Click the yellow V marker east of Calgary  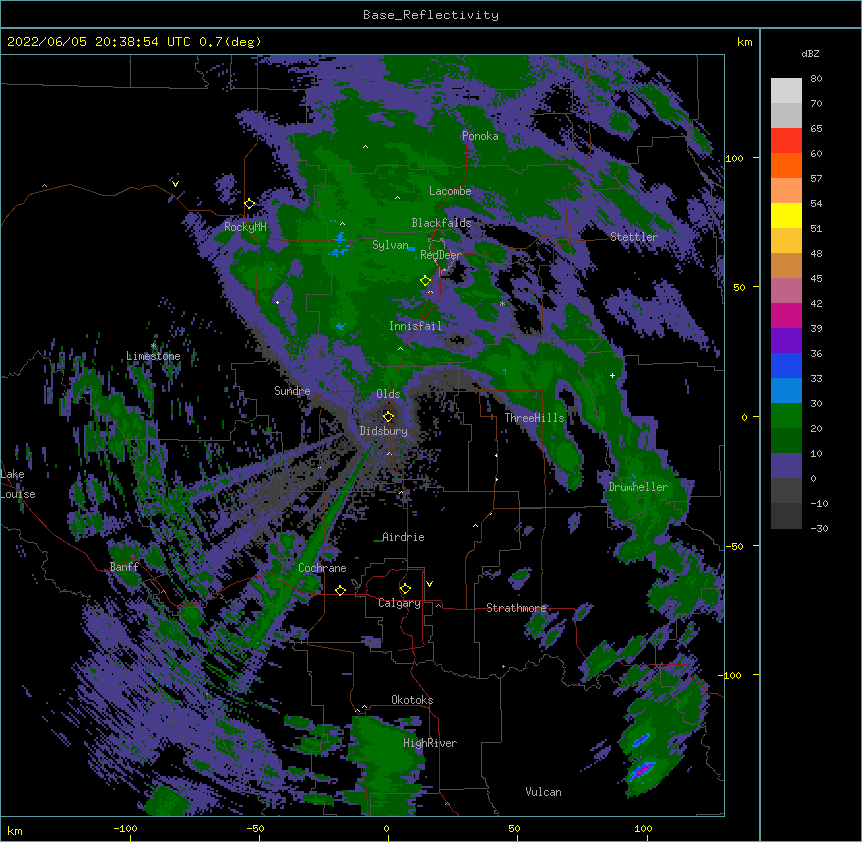(x=429, y=584)
